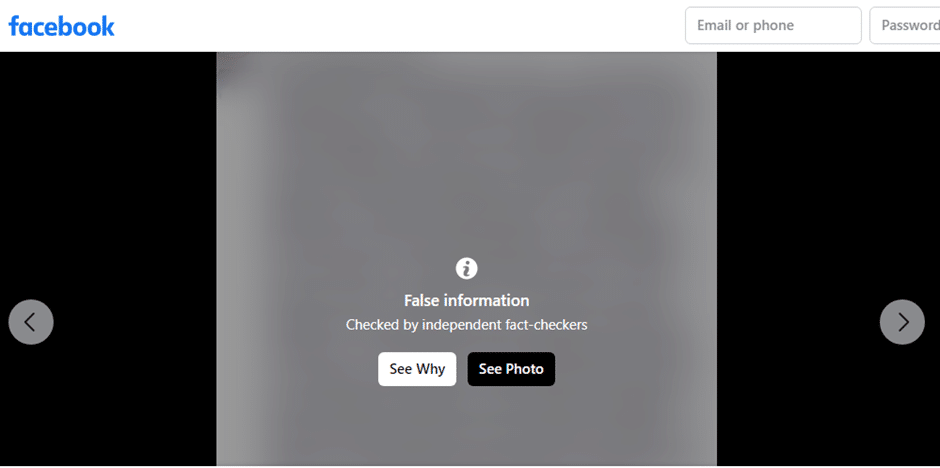Click the info icon above False information
Viewport: 940px width, 468px height.
pos(466,268)
